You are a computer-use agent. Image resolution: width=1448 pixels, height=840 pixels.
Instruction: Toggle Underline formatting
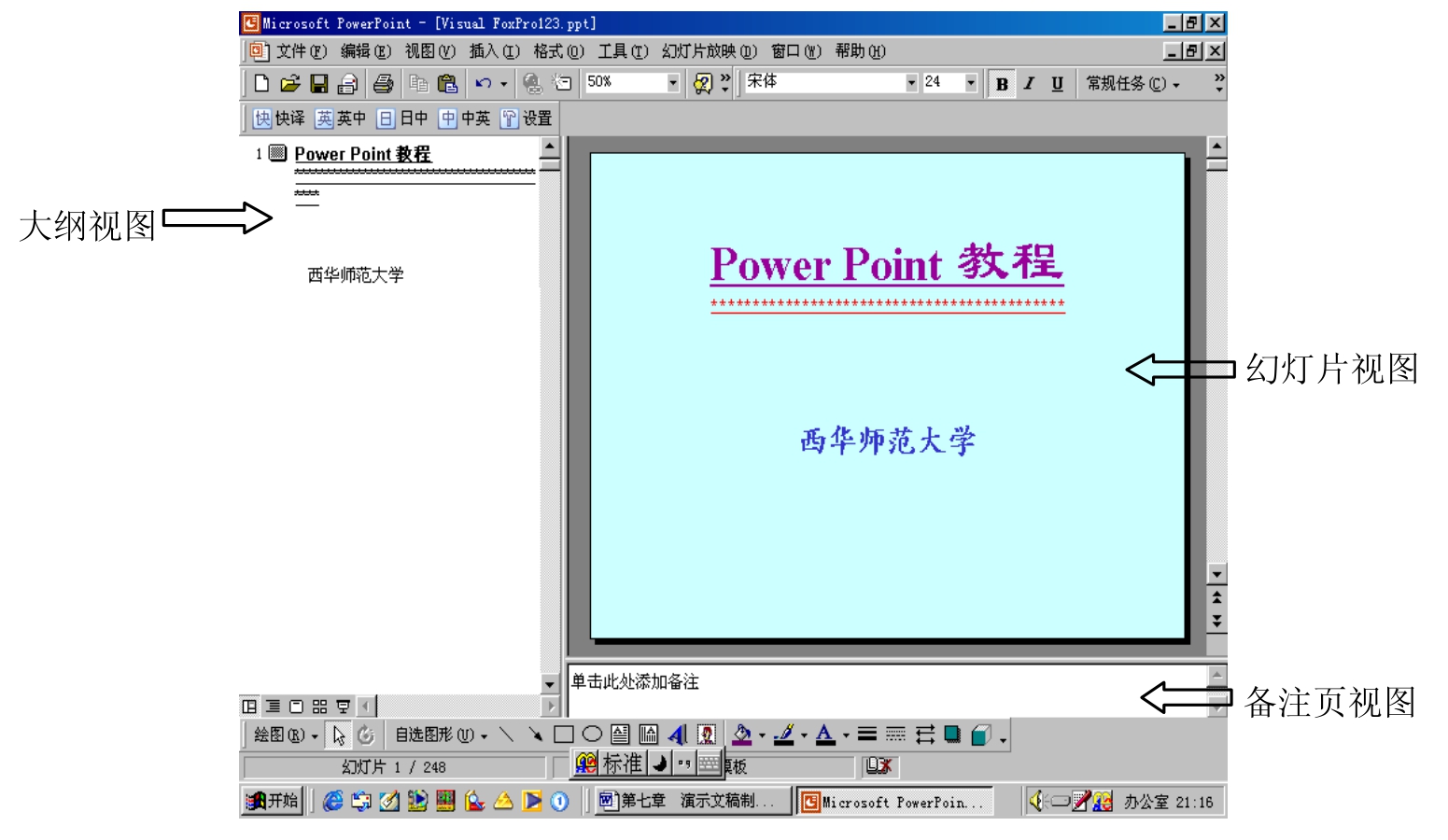(x=1057, y=84)
